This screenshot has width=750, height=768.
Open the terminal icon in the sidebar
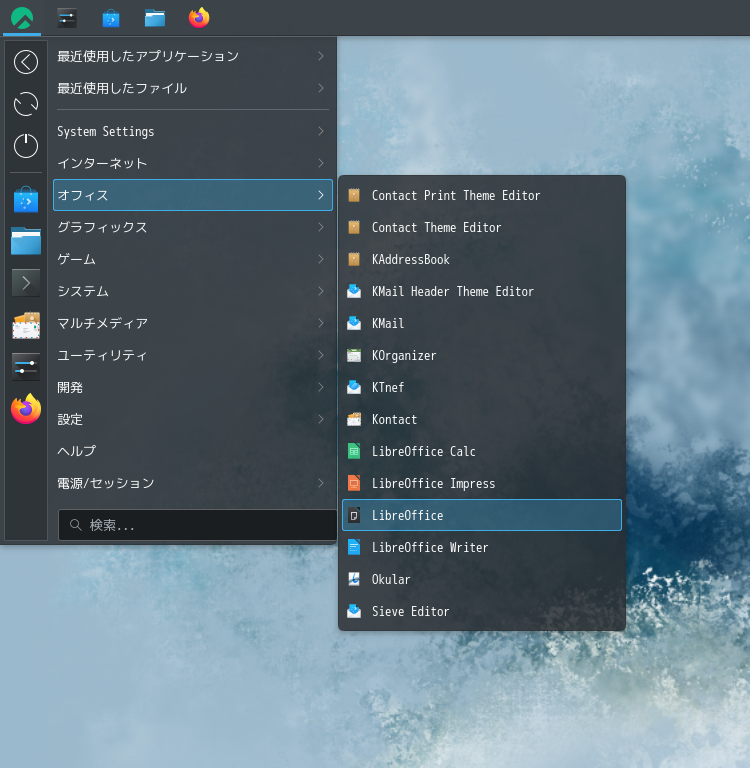[x=26, y=283]
